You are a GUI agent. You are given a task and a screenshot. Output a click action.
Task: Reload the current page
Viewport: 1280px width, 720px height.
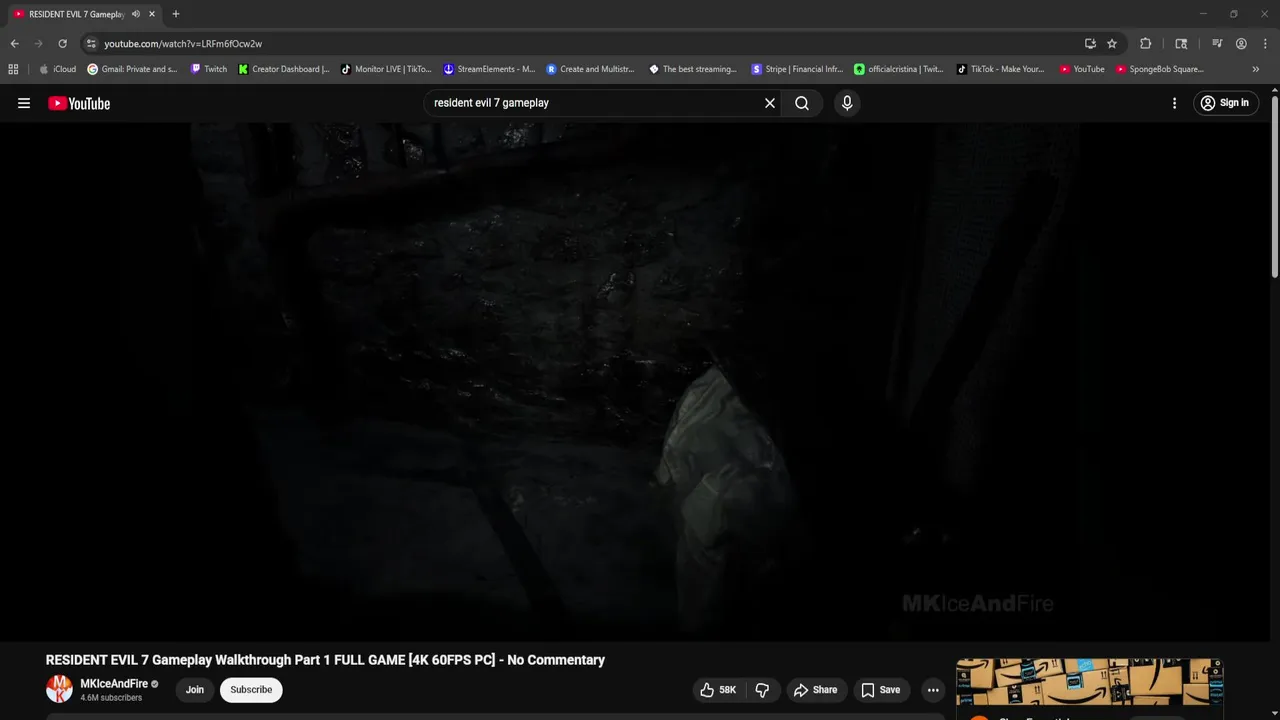coord(63,44)
